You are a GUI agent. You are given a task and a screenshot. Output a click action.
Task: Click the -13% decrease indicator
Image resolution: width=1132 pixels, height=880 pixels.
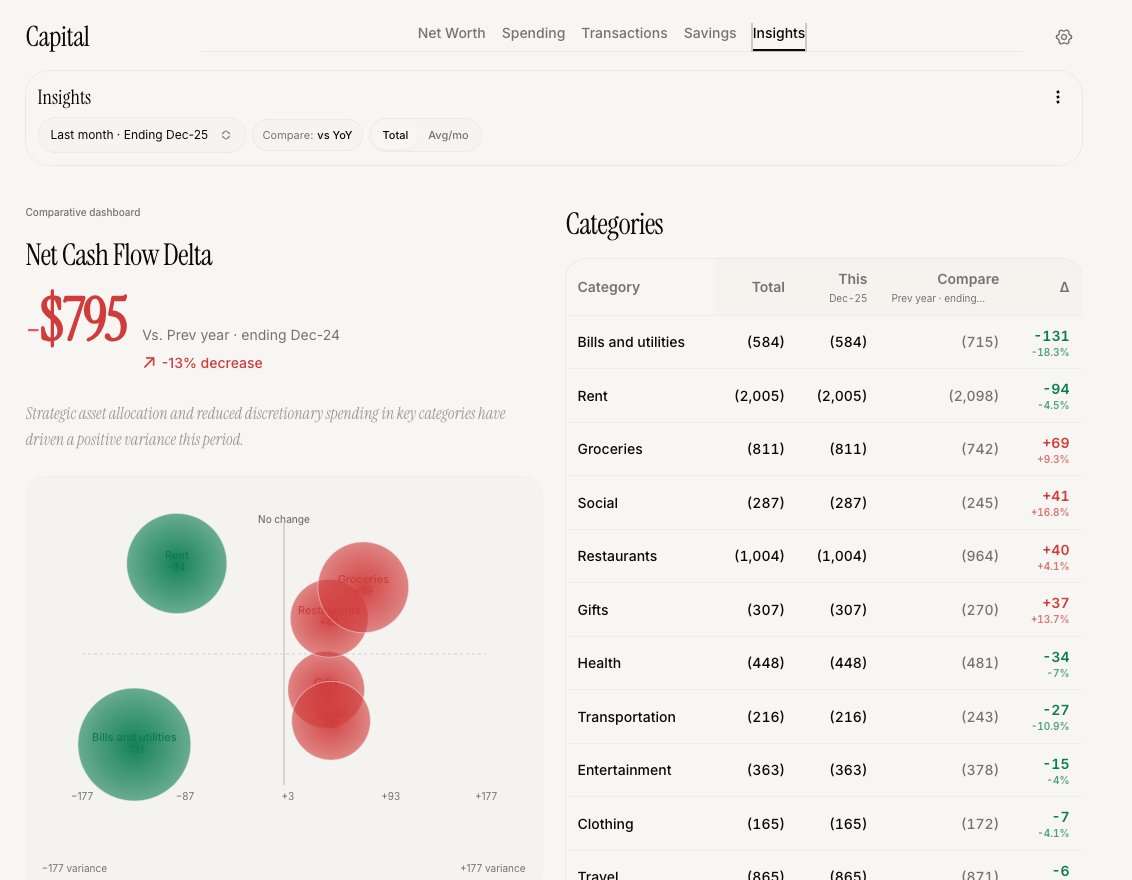point(203,363)
